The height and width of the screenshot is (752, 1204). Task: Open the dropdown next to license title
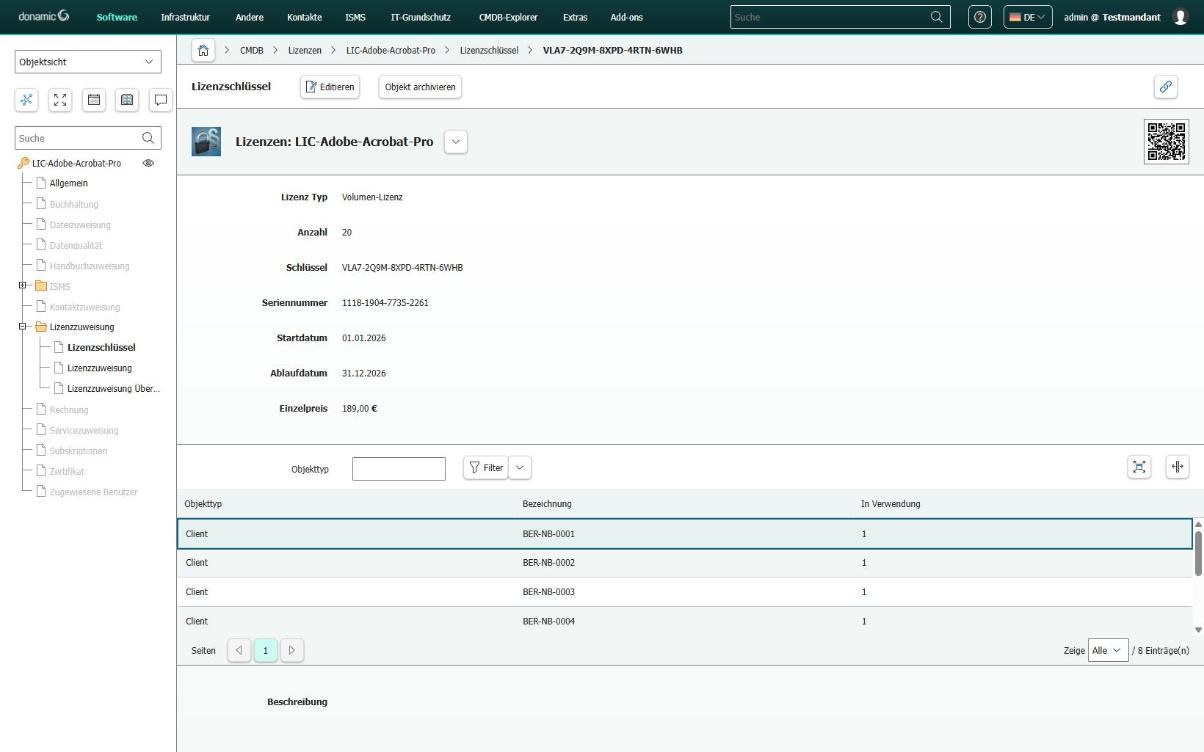tap(456, 142)
